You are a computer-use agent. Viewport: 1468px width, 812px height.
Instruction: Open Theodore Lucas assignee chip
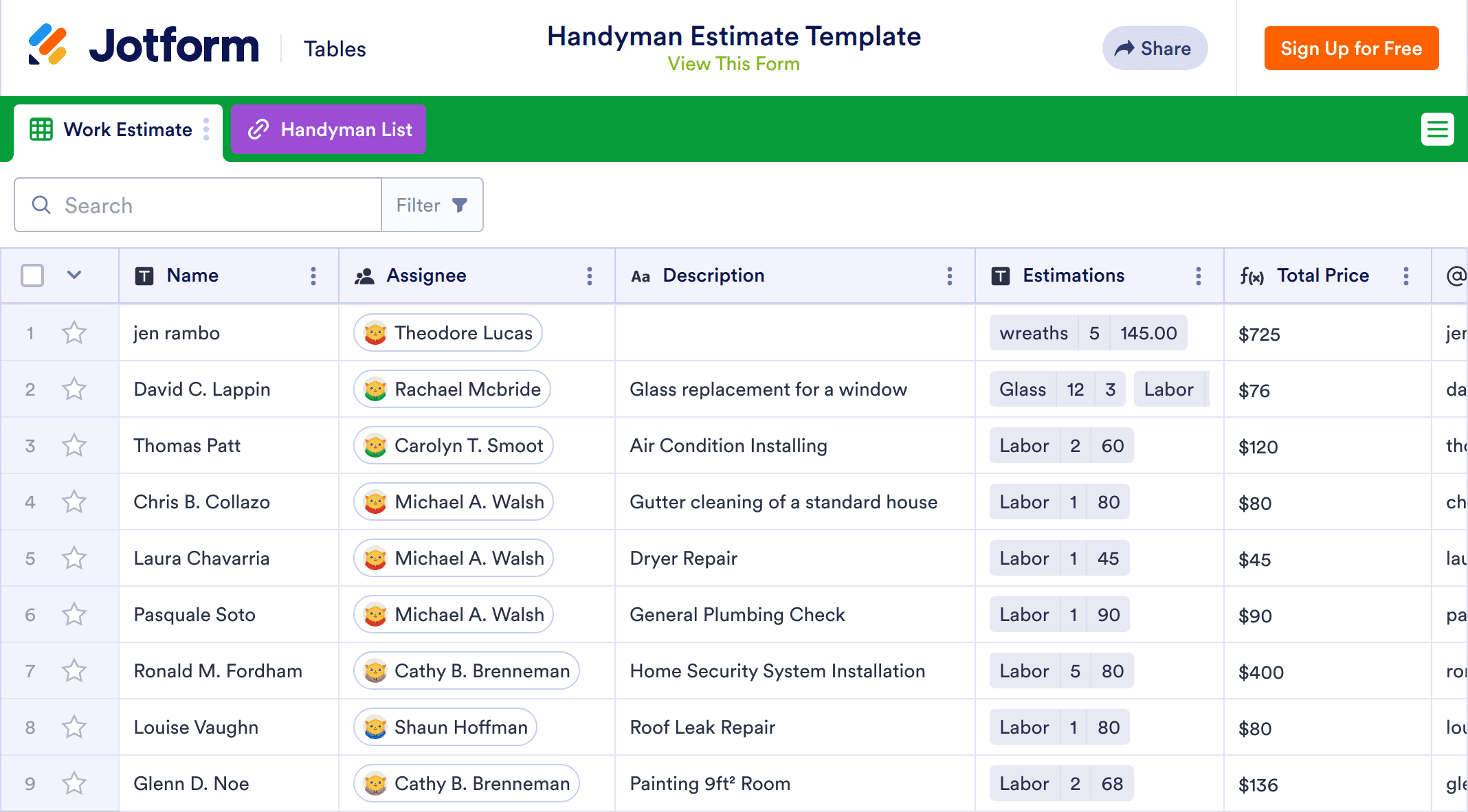448,333
